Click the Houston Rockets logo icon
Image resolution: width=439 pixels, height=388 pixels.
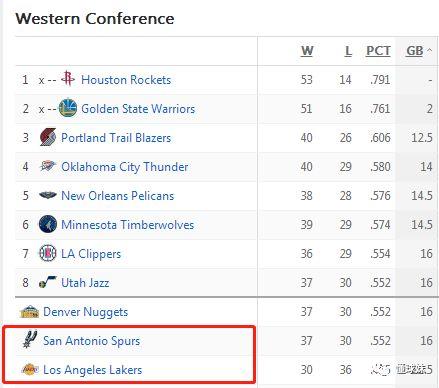68,79
